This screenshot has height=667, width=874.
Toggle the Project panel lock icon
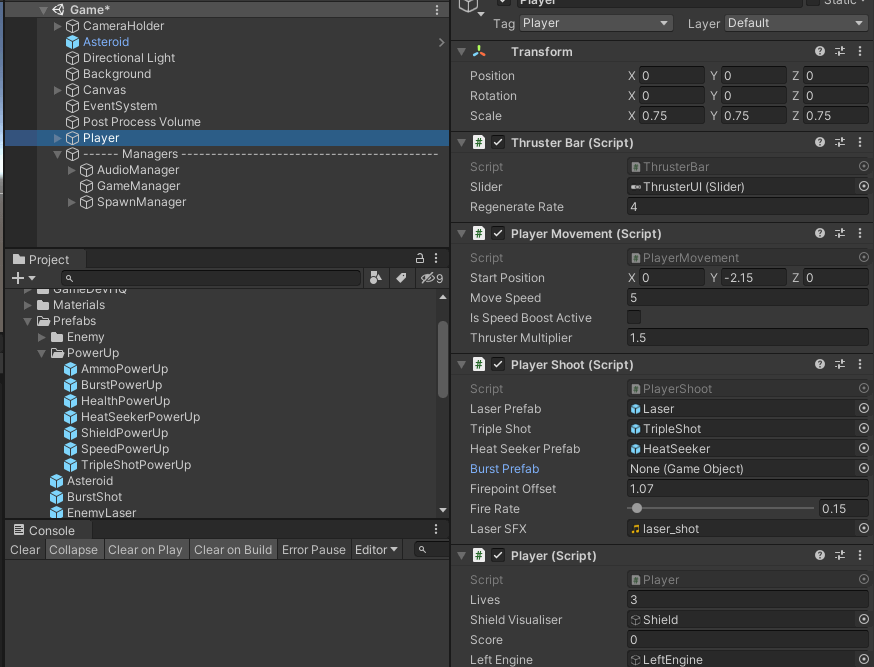tap(420, 258)
